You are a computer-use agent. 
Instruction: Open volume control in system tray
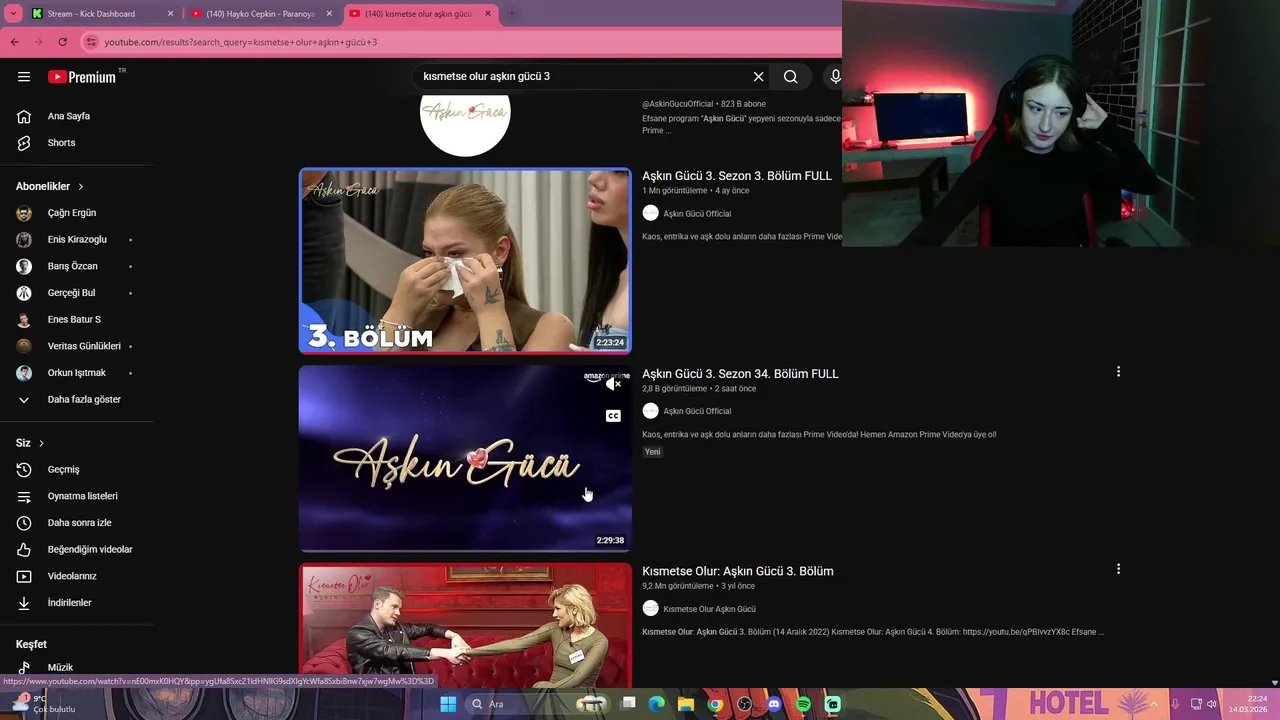pyautogui.click(x=1211, y=704)
